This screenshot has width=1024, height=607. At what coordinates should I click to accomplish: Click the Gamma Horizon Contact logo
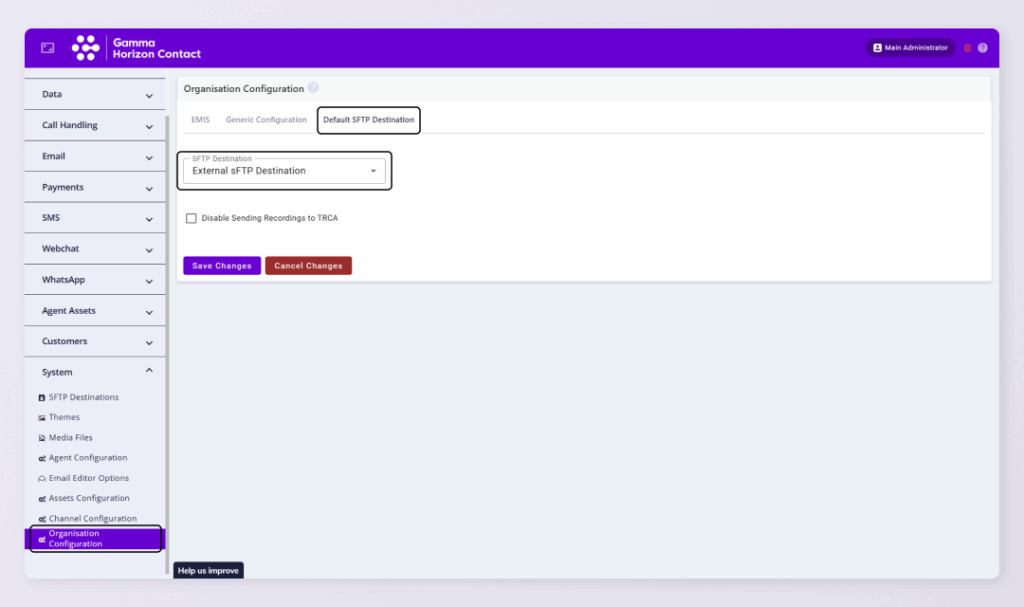[136, 48]
